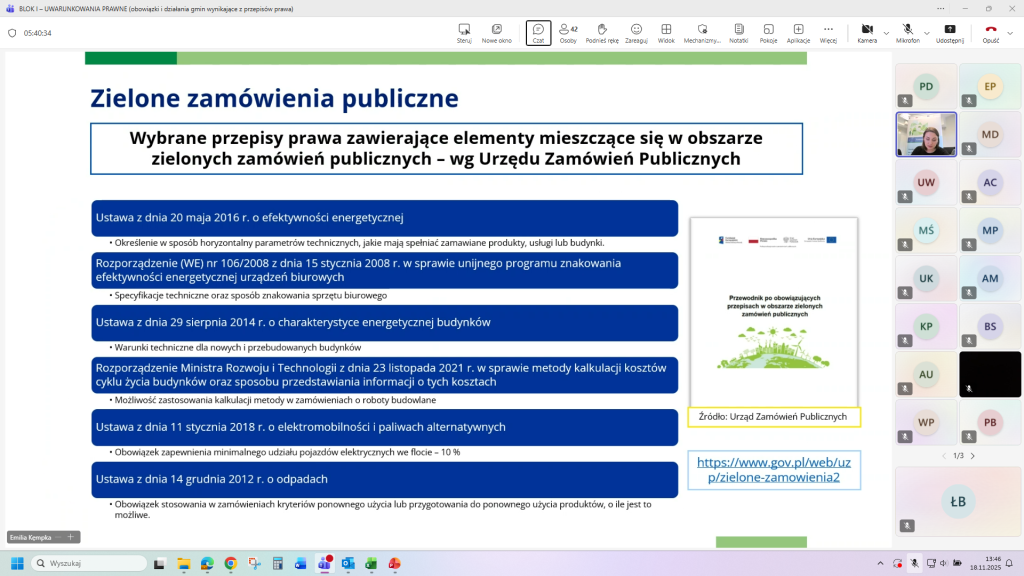Open Nowe okno pop-out view
The height and width of the screenshot is (576, 1024).
[x=497, y=33]
